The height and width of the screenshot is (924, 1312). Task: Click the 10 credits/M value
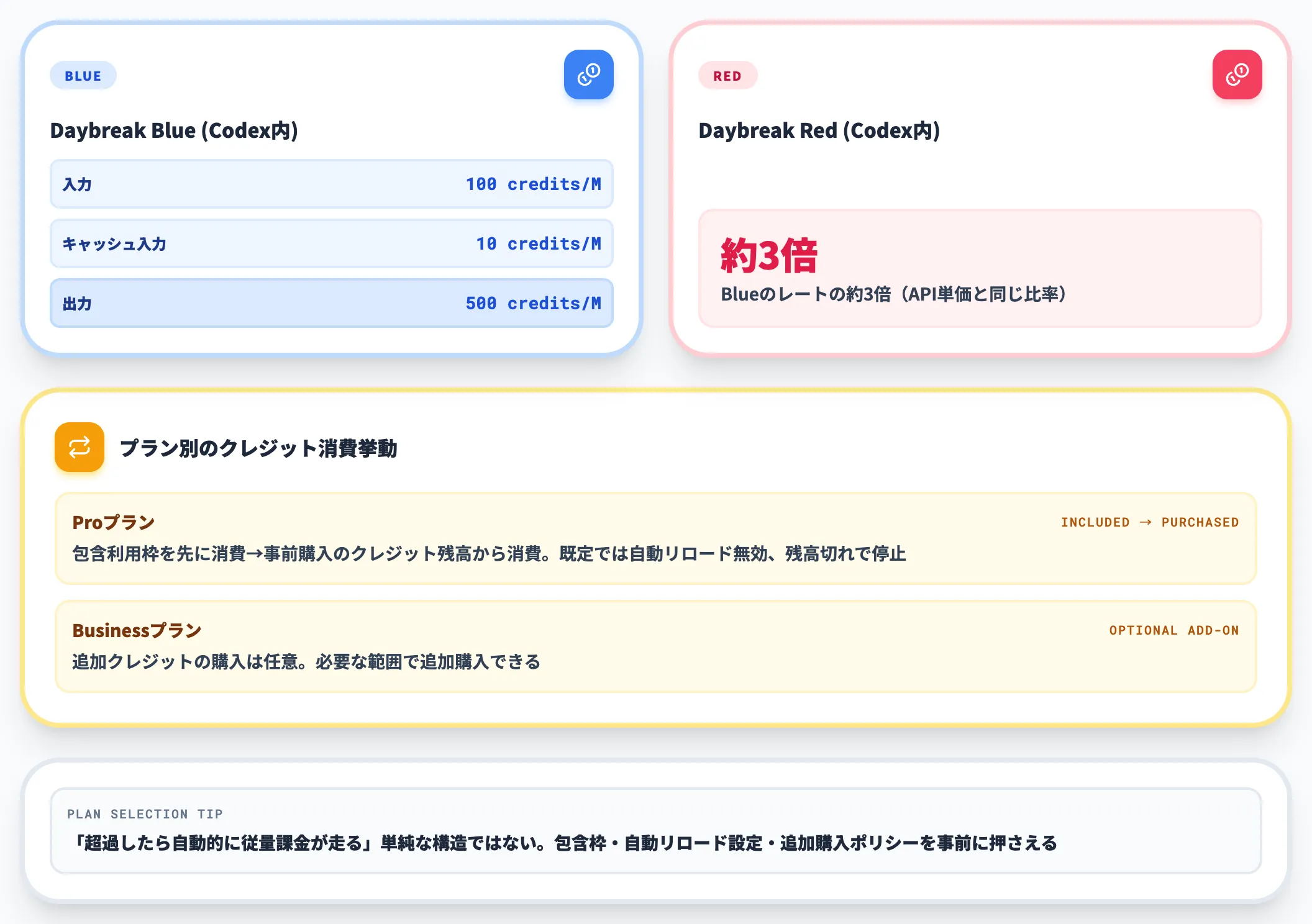coord(539,243)
